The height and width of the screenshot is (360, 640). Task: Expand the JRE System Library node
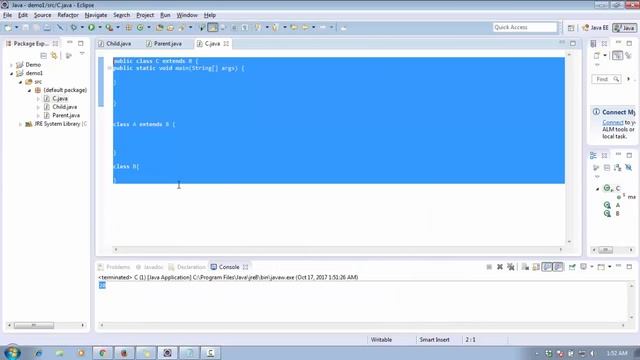(x=20, y=124)
